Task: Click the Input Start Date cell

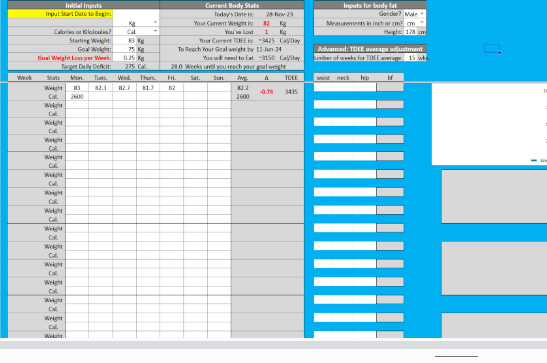Action: point(136,14)
